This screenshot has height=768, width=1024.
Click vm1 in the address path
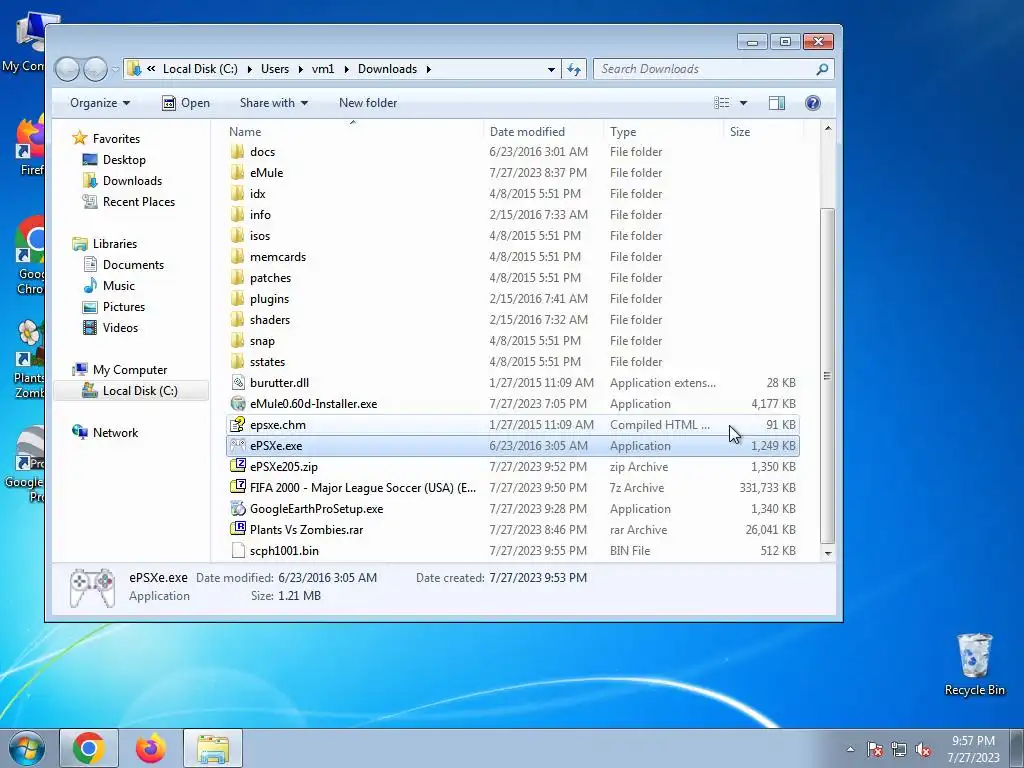(323, 69)
